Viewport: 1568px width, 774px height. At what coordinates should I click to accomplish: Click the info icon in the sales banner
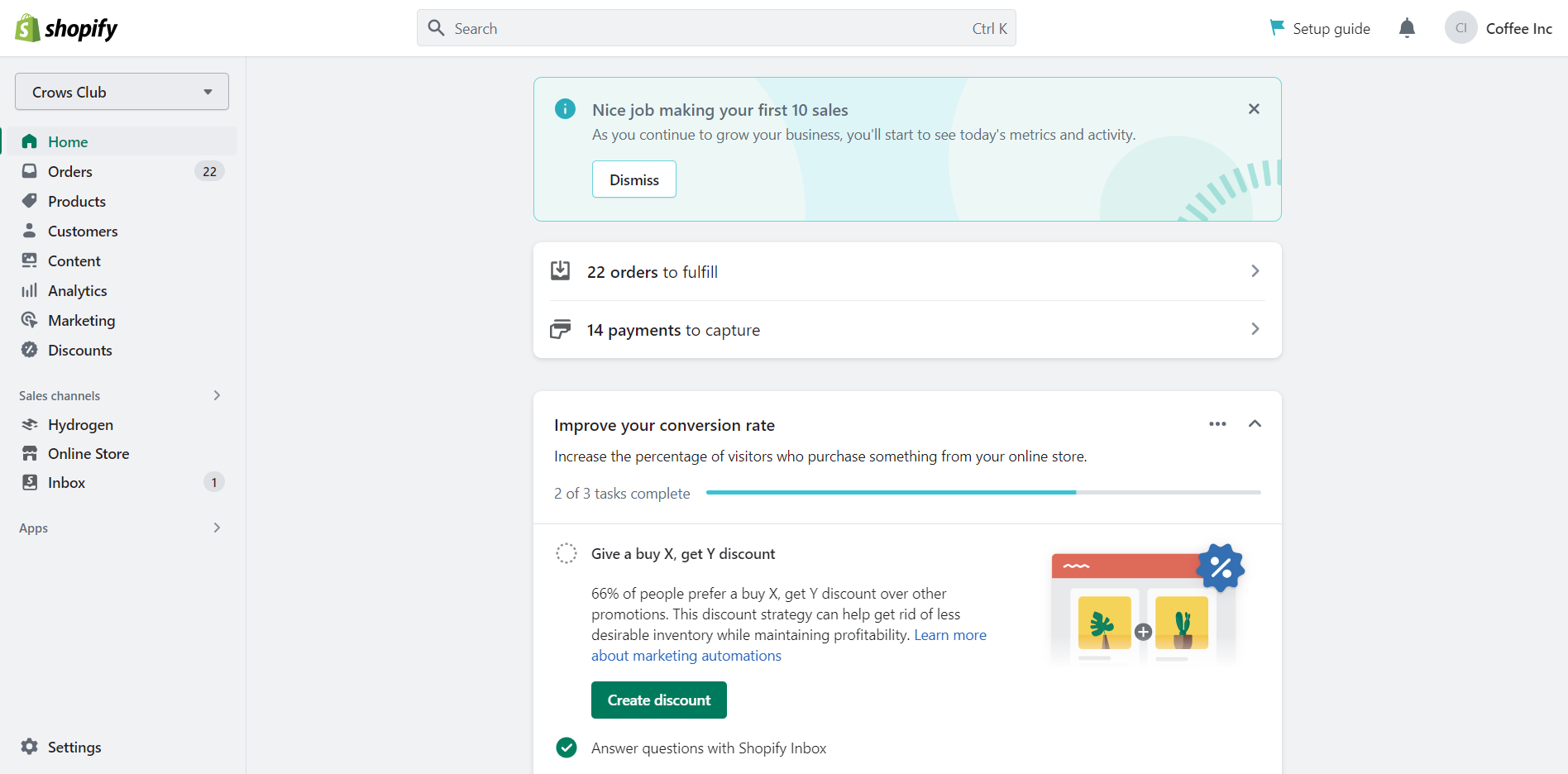(565, 109)
